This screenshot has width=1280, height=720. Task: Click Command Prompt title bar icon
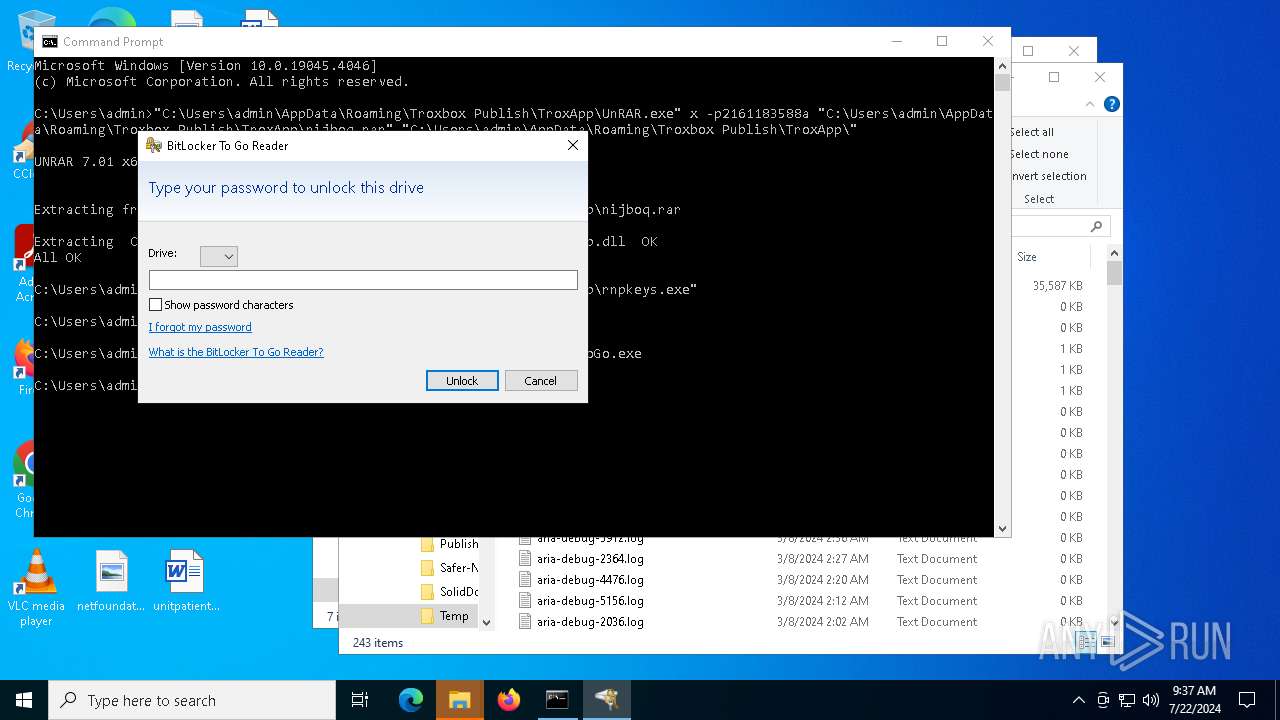pos(49,42)
